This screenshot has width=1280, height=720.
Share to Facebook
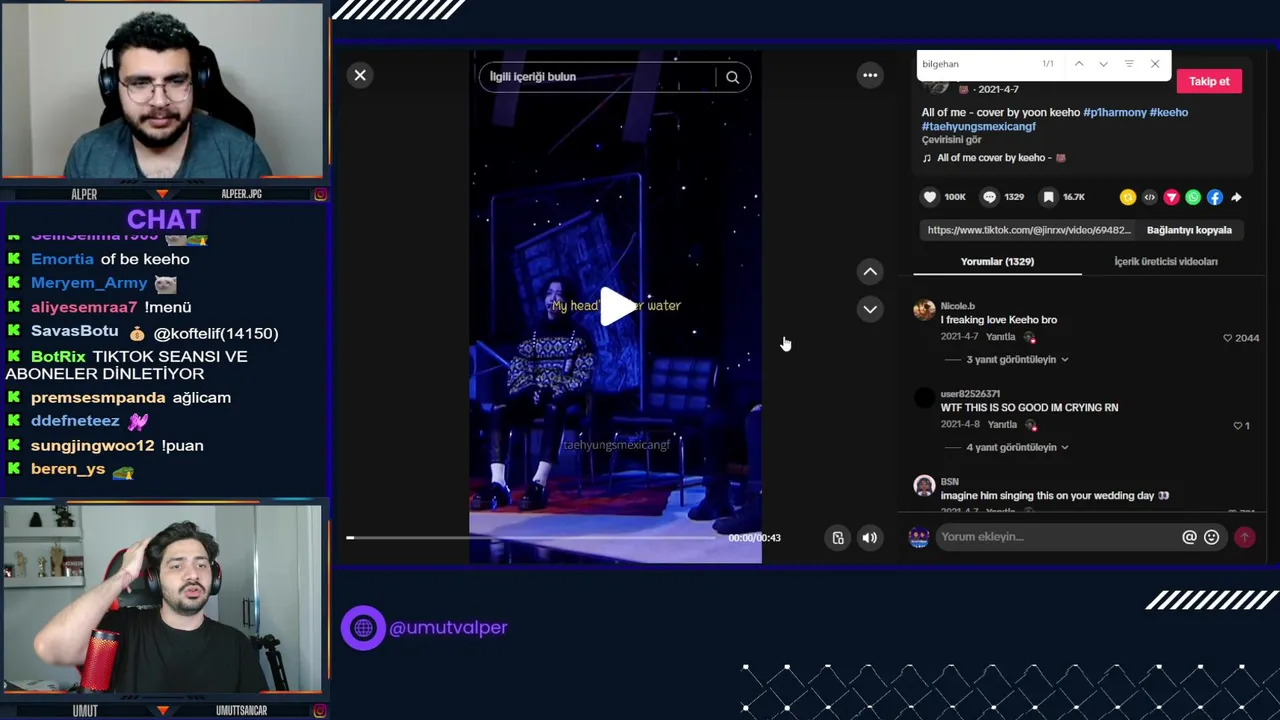point(1215,197)
